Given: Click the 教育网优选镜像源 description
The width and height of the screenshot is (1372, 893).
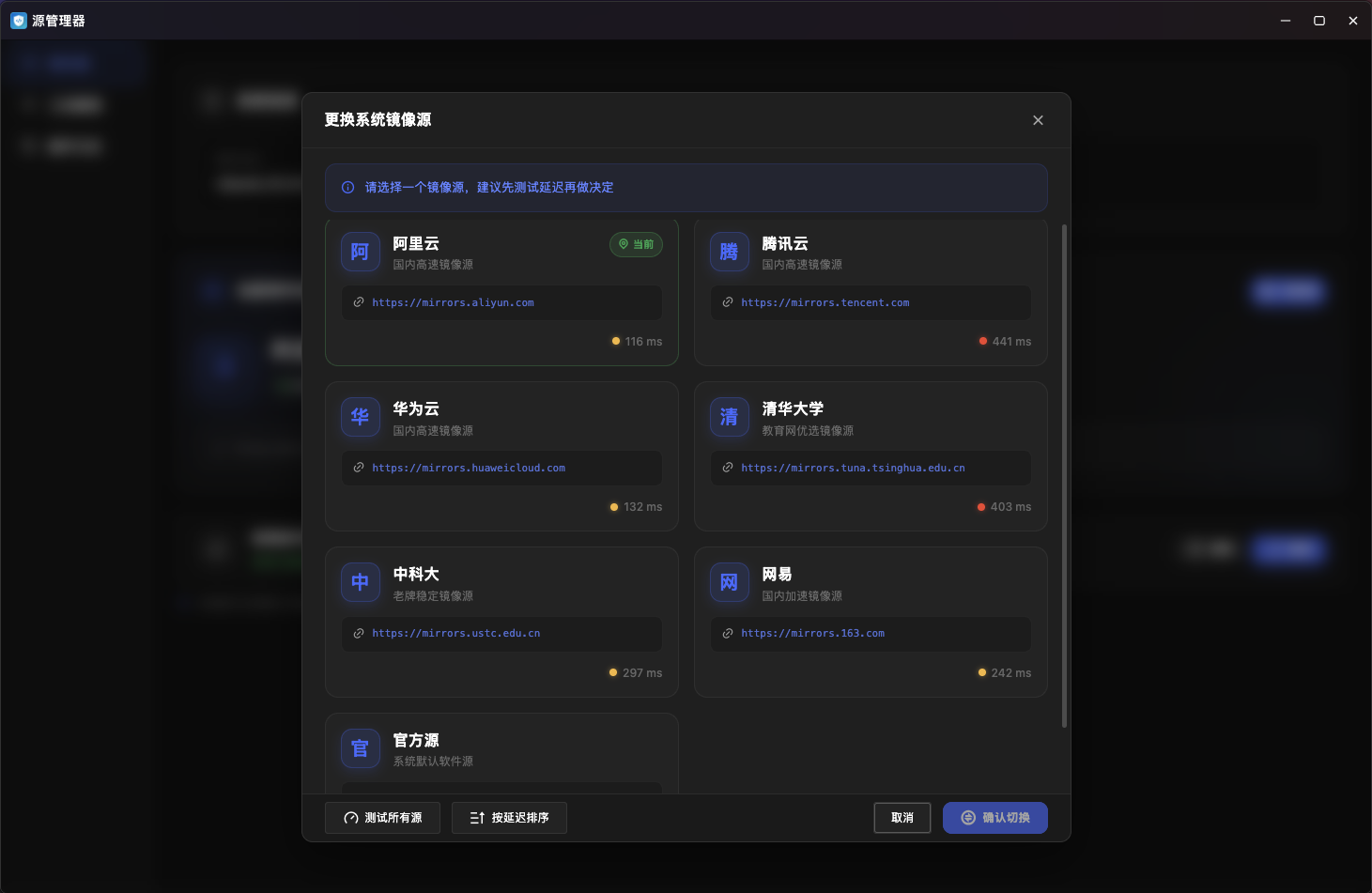Looking at the screenshot, I should (x=808, y=430).
